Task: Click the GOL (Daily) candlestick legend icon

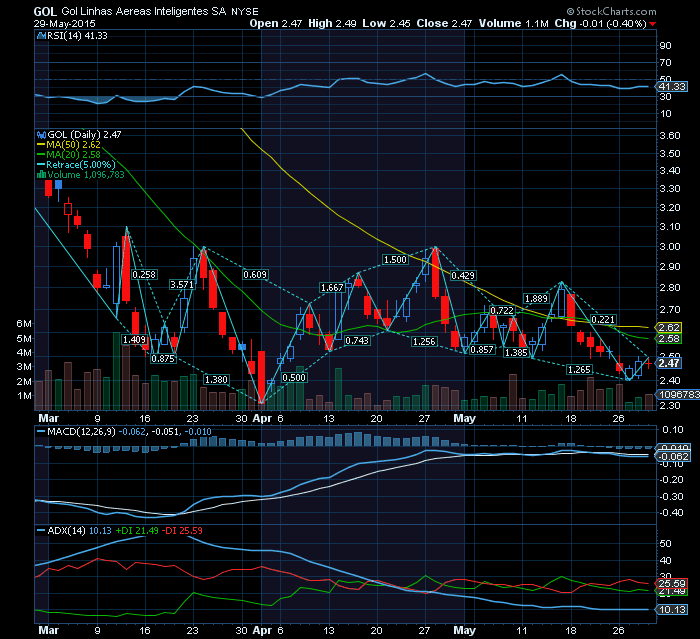Action: click(x=42, y=134)
